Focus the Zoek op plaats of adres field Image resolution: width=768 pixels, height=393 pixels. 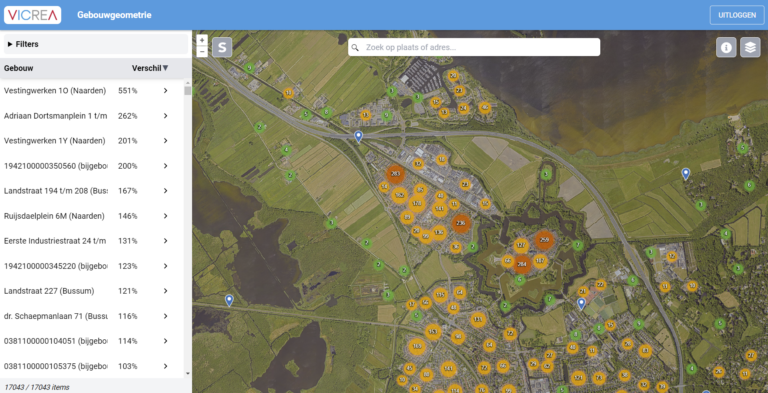(474, 48)
